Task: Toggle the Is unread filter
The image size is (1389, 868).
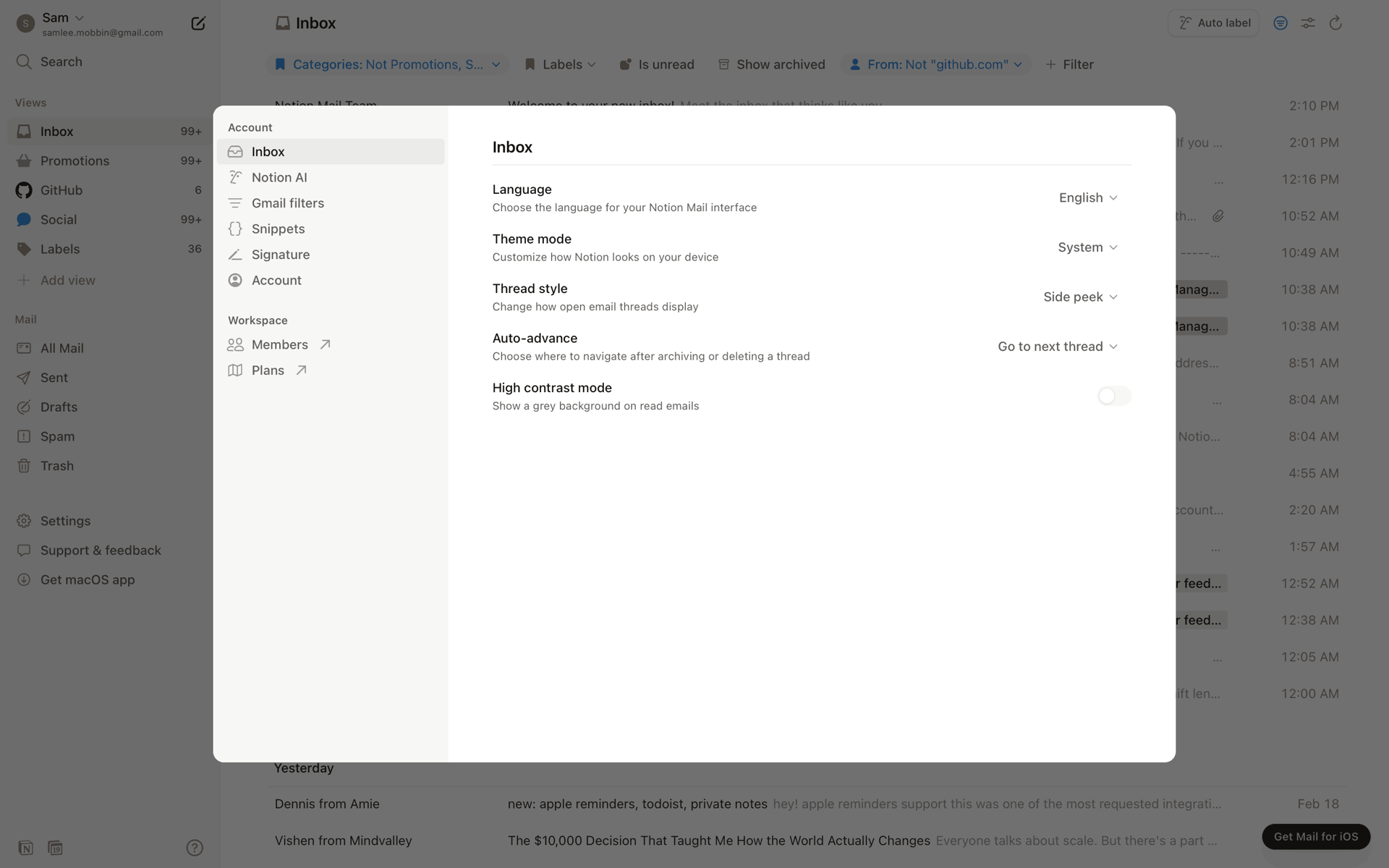Action: (657, 64)
